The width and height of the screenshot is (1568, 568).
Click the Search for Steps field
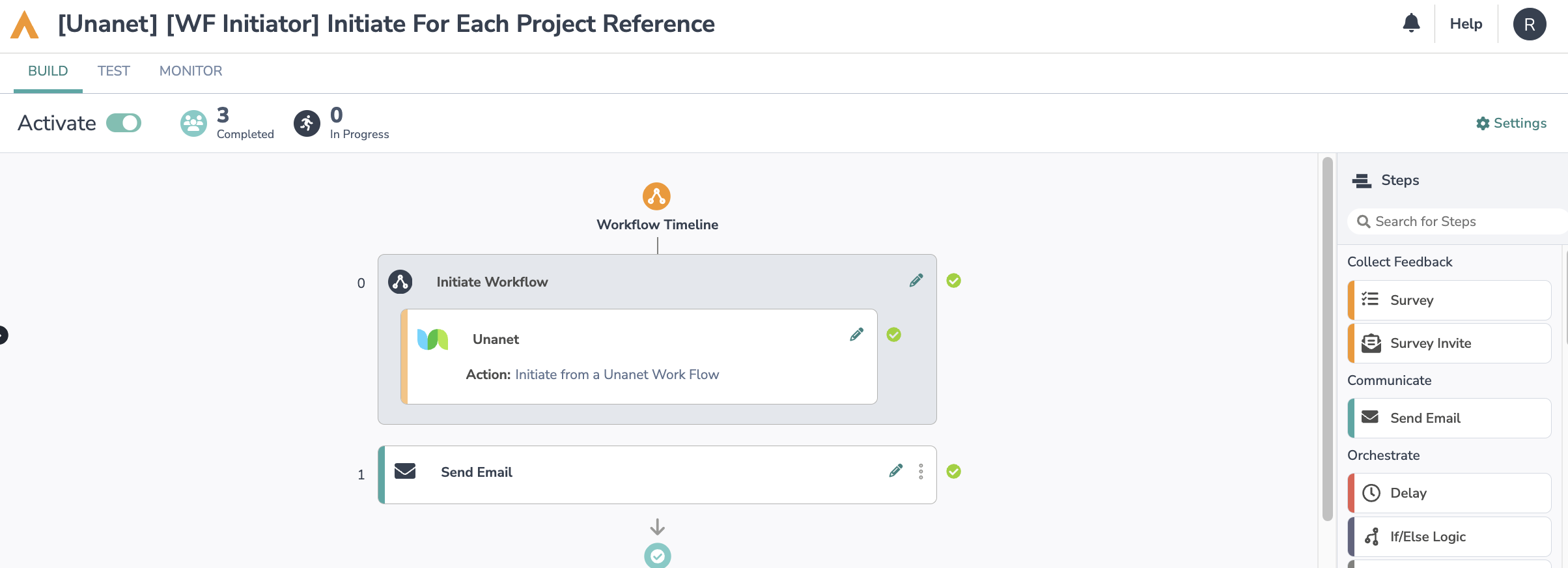pos(1459,221)
